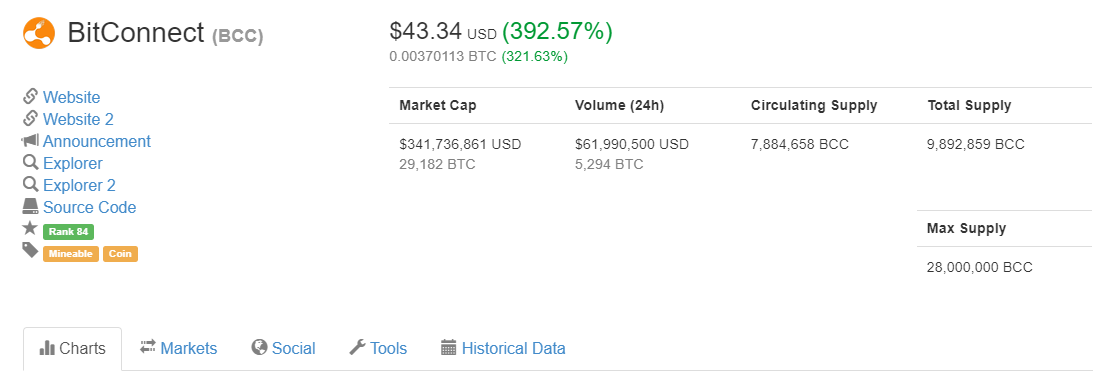Click the tag icon beside Mineable
This screenshot has width=1109, height=381.
[x=30, y=250]
